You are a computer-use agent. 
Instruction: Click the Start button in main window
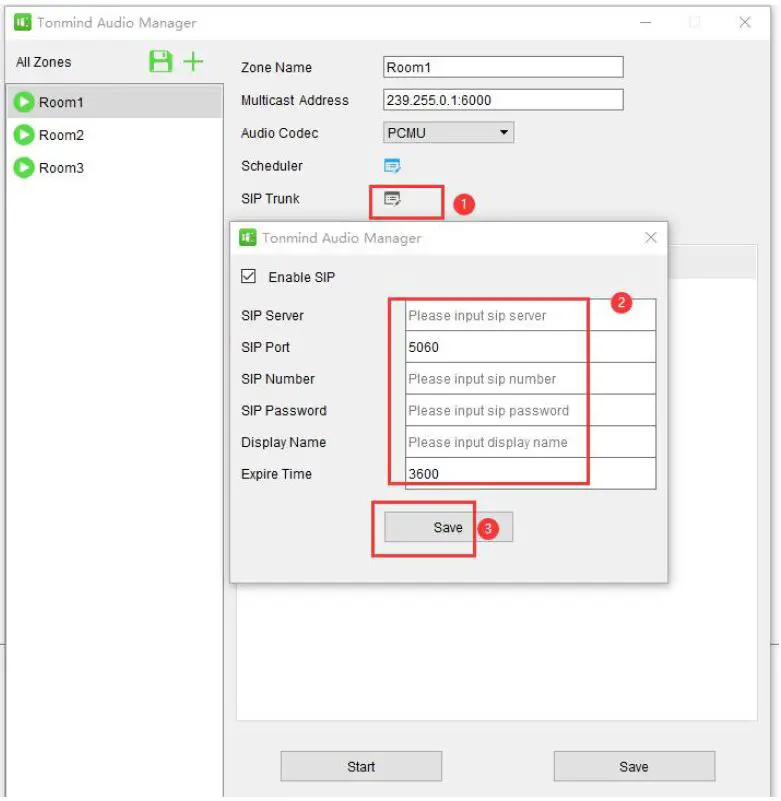point(361,766)
